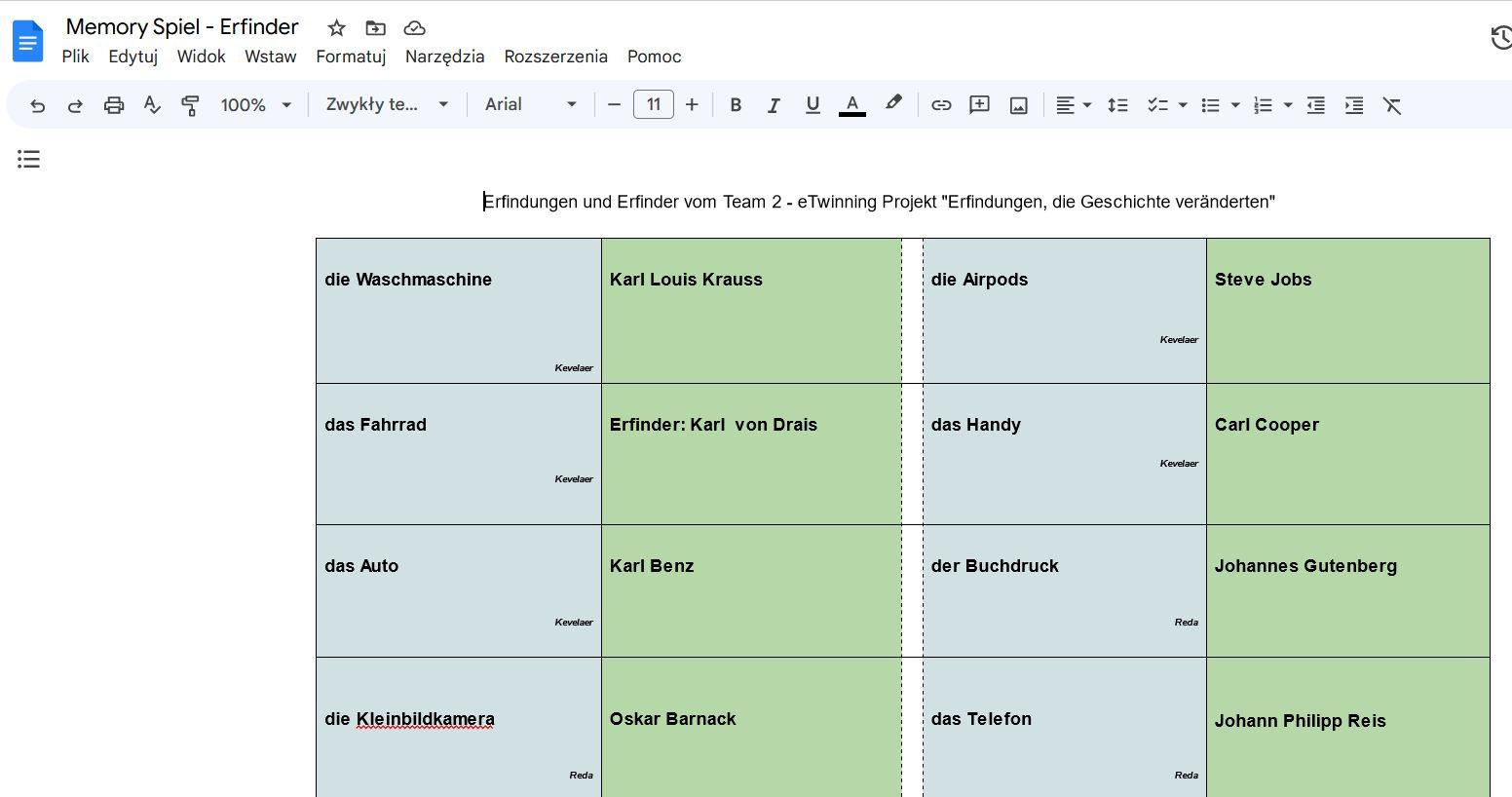This screenshot has height=797, width=1512.
Task: Click the 'das Auto' cell text
Action: point(361,566)
